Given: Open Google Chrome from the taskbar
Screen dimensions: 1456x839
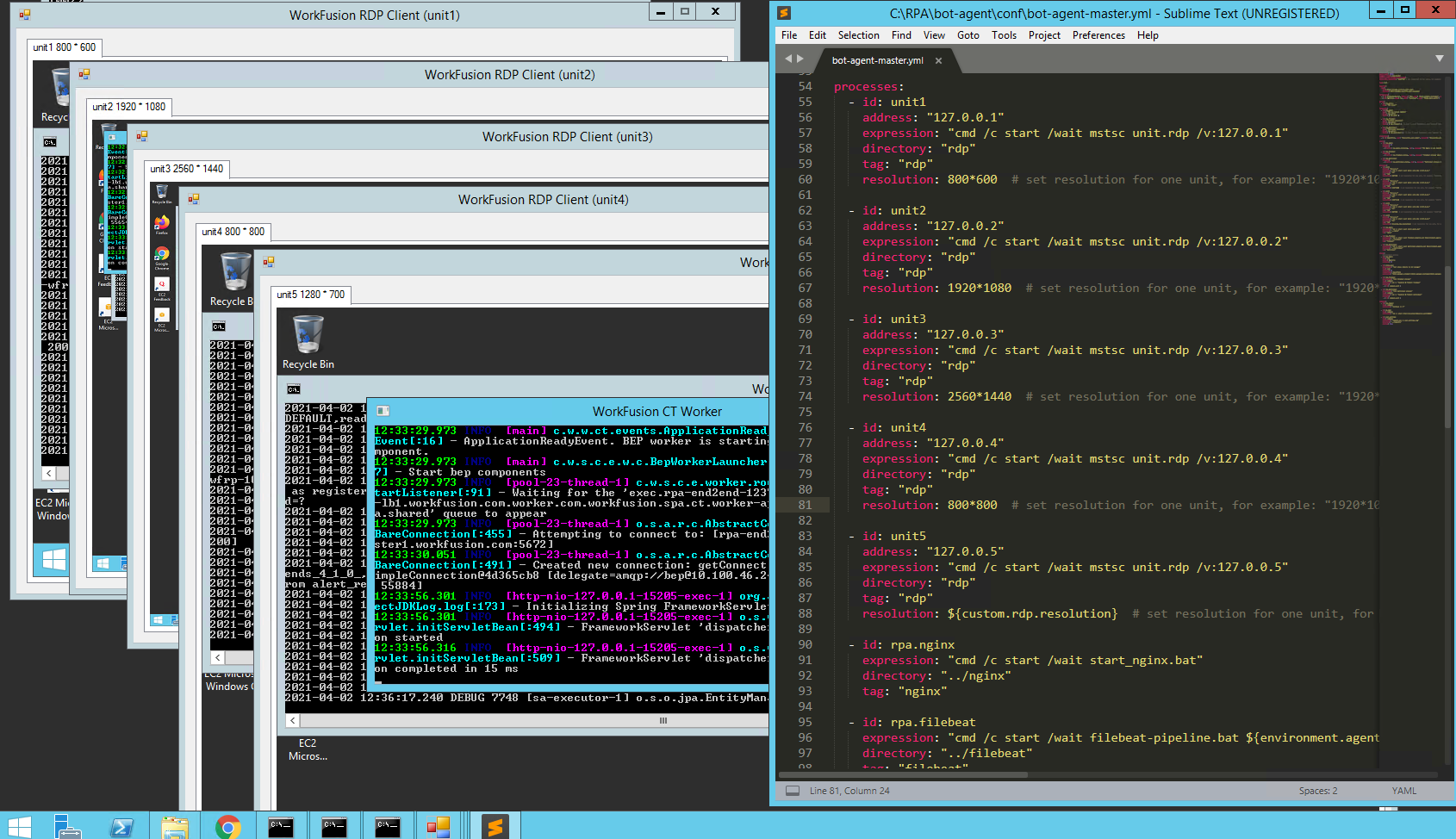Looking at the screenshot, I should pos(227,827).
